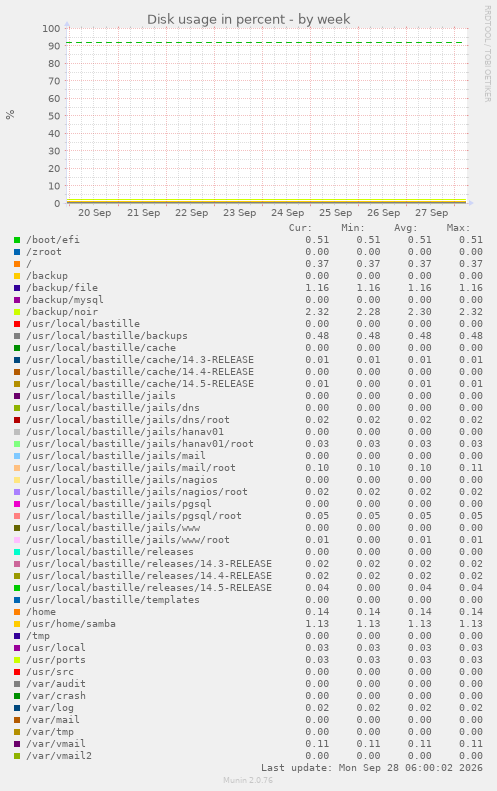
Task: Click the /usr/local/bastille/cache/14.4-RELEASE label
Action: click(140, 372)
